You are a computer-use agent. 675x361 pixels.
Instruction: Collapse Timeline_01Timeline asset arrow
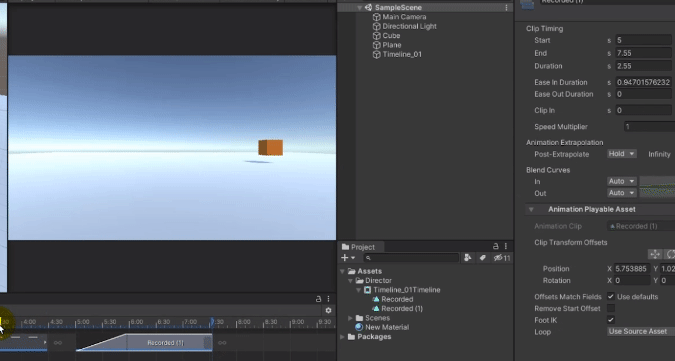(359, 290)
